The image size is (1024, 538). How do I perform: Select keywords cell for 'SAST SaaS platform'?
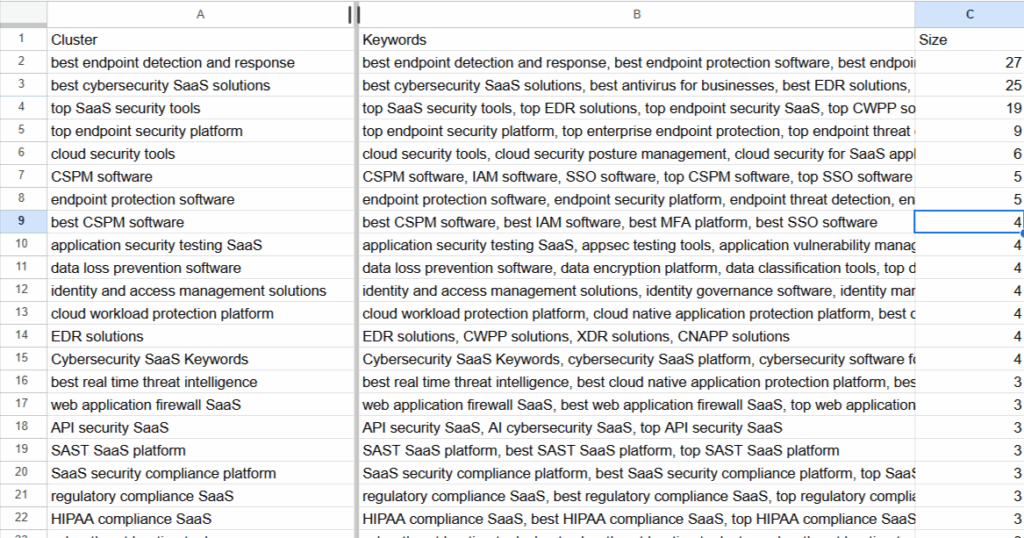[x=636, y=451]
